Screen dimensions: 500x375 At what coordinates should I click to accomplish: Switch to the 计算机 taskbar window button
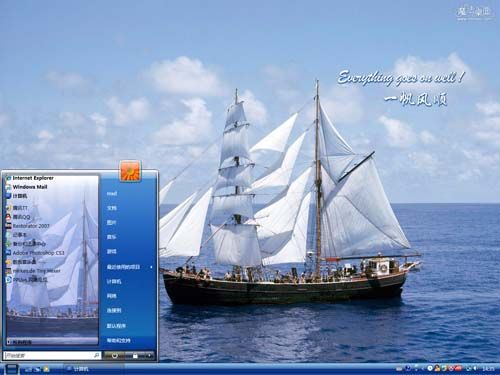point(93,369)
